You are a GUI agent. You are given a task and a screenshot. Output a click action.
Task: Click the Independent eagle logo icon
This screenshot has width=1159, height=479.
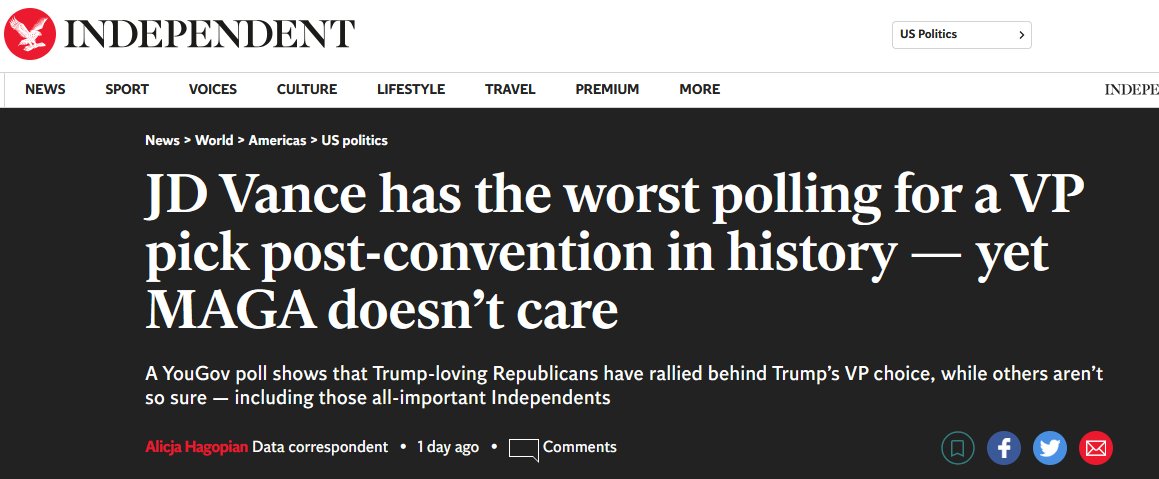pos(30,34)
